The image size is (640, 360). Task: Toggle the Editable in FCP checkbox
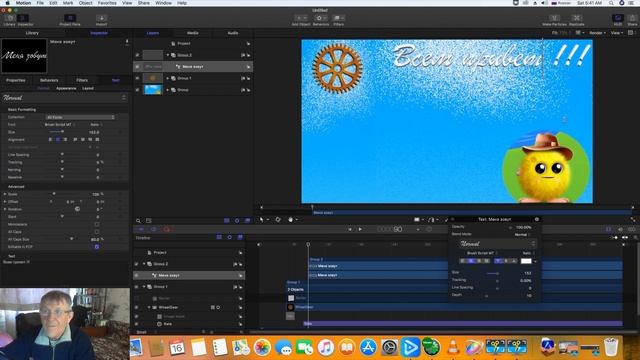pyautogui.click(x=97, y=247)
